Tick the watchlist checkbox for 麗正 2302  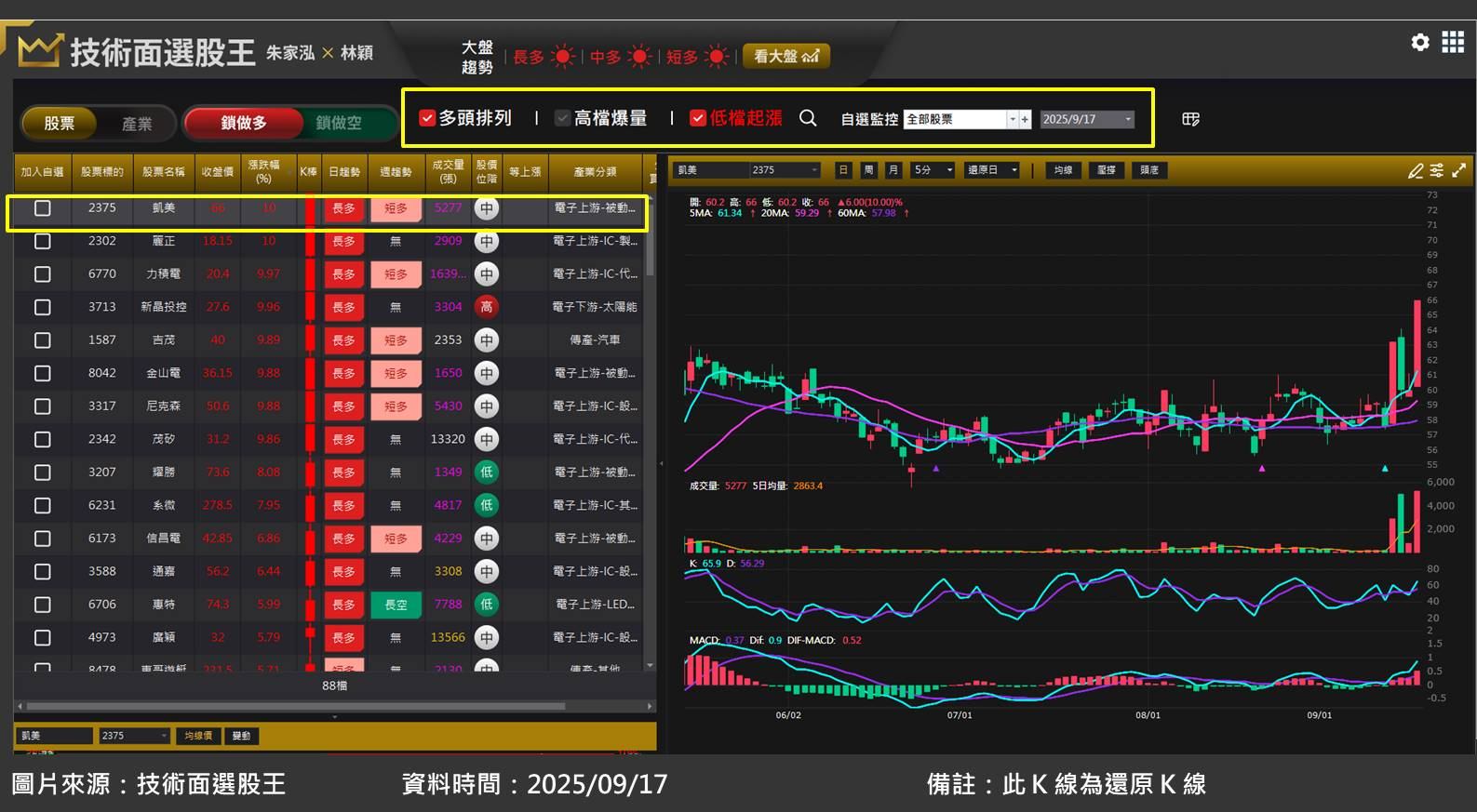pos(42,241)
